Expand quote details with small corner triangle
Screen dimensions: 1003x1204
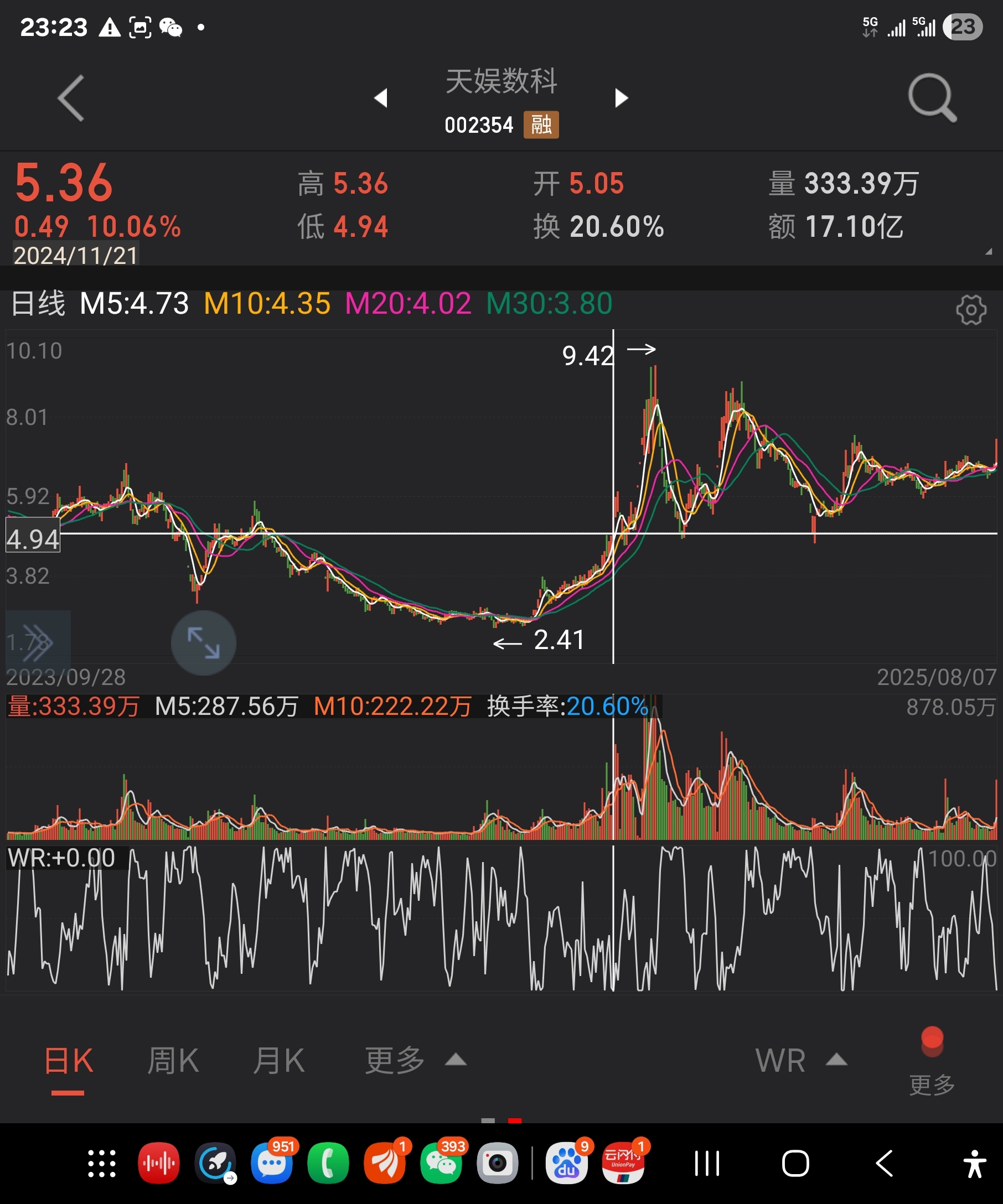(x=989, y=251)
